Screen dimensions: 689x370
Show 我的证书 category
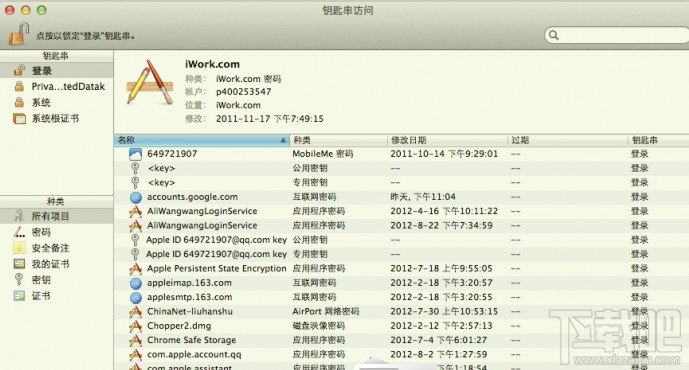(x=57, y=264)
